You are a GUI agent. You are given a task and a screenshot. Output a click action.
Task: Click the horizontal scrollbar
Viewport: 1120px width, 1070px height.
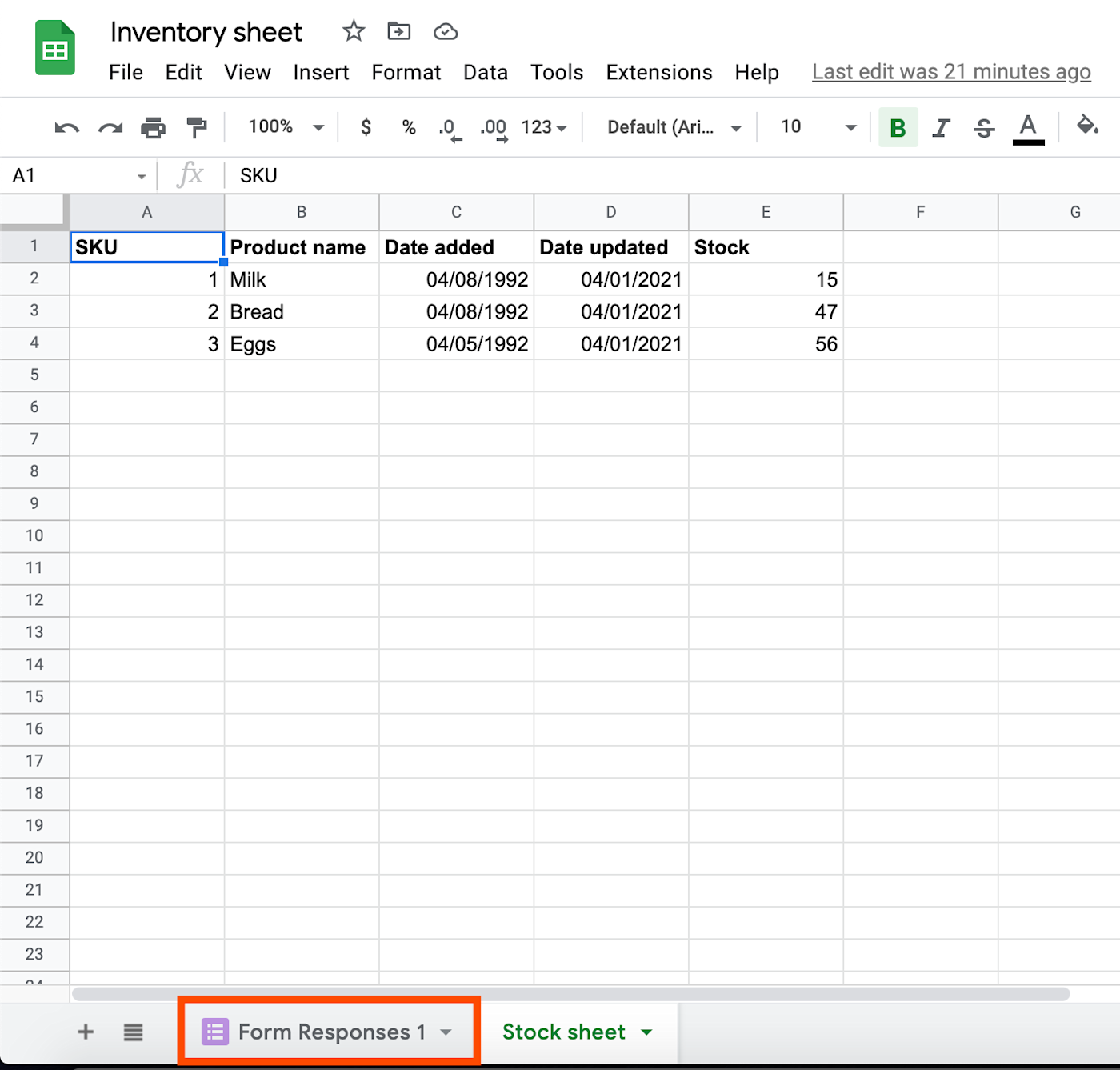coord(570,994)
